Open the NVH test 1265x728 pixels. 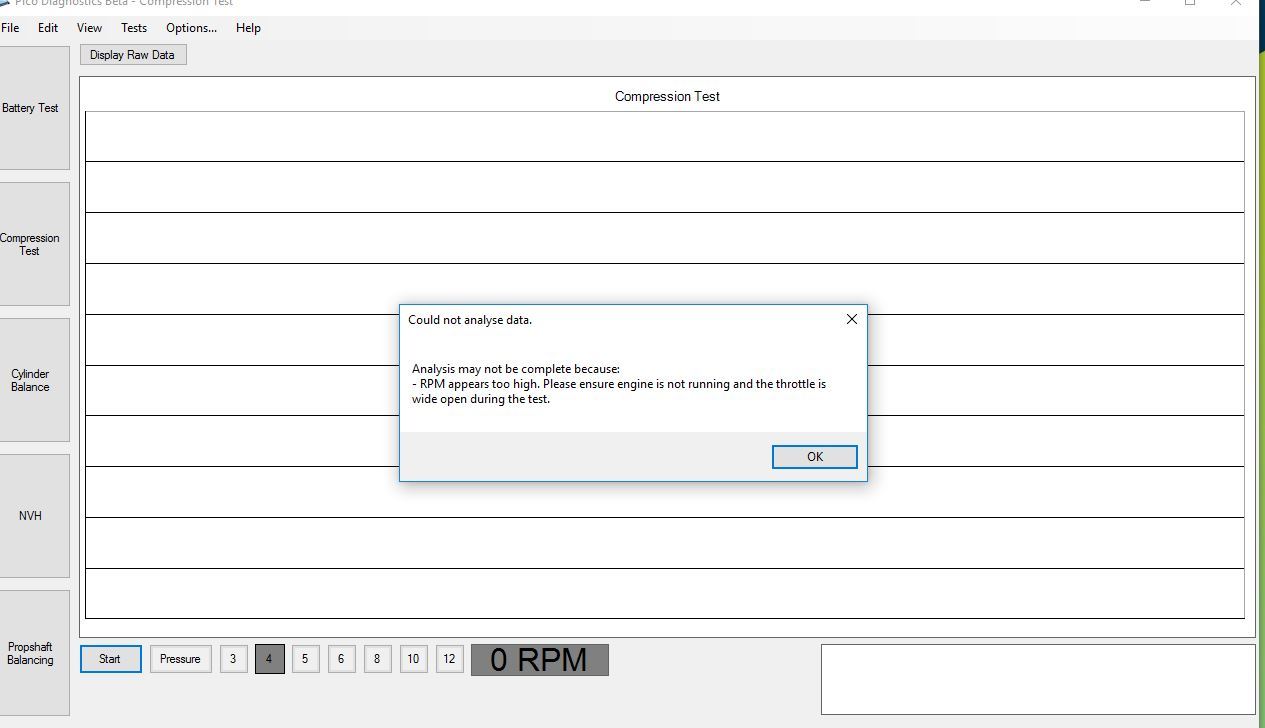(x=32, y=516)
